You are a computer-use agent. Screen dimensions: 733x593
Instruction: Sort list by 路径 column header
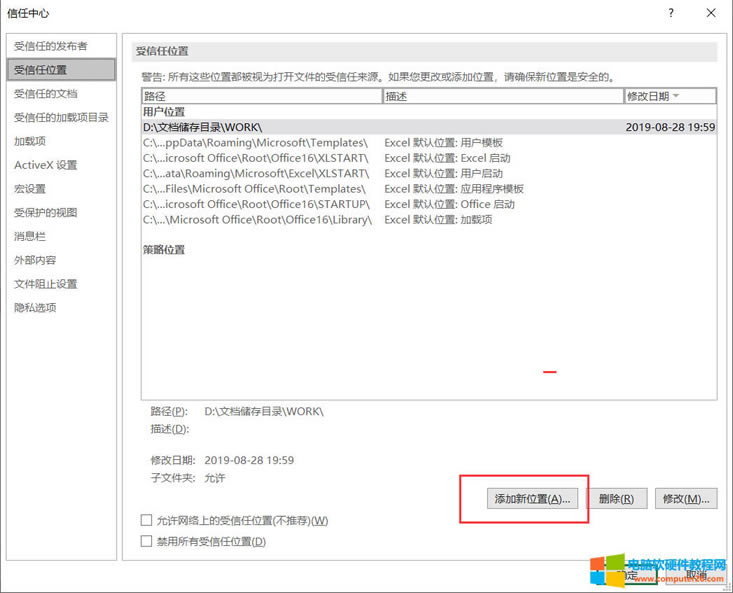coord(261,96)
